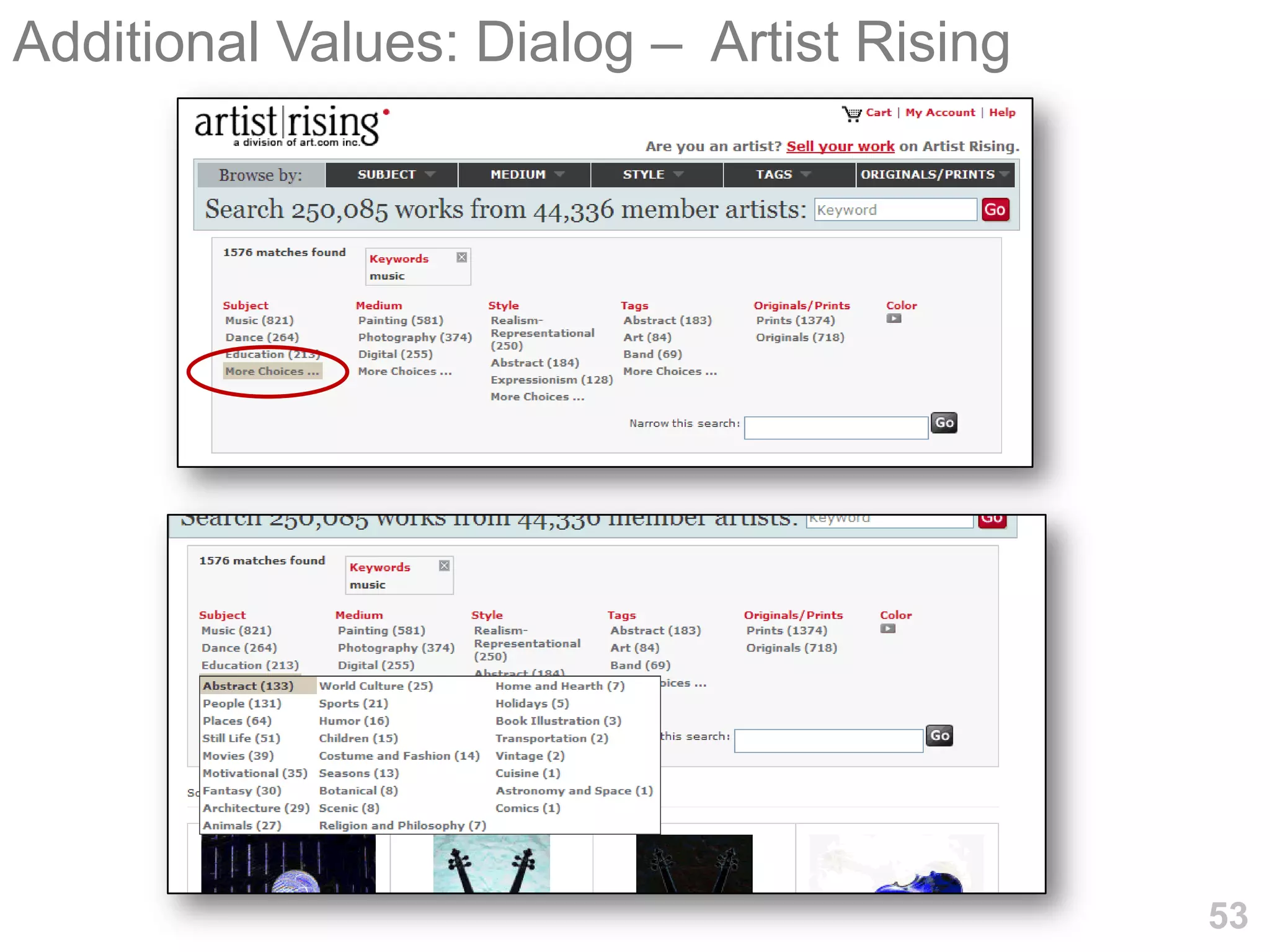Choose Art (84) tag in top screenshot
The height and width of the screenshot is (952, 1270).
tap(647, 337)
